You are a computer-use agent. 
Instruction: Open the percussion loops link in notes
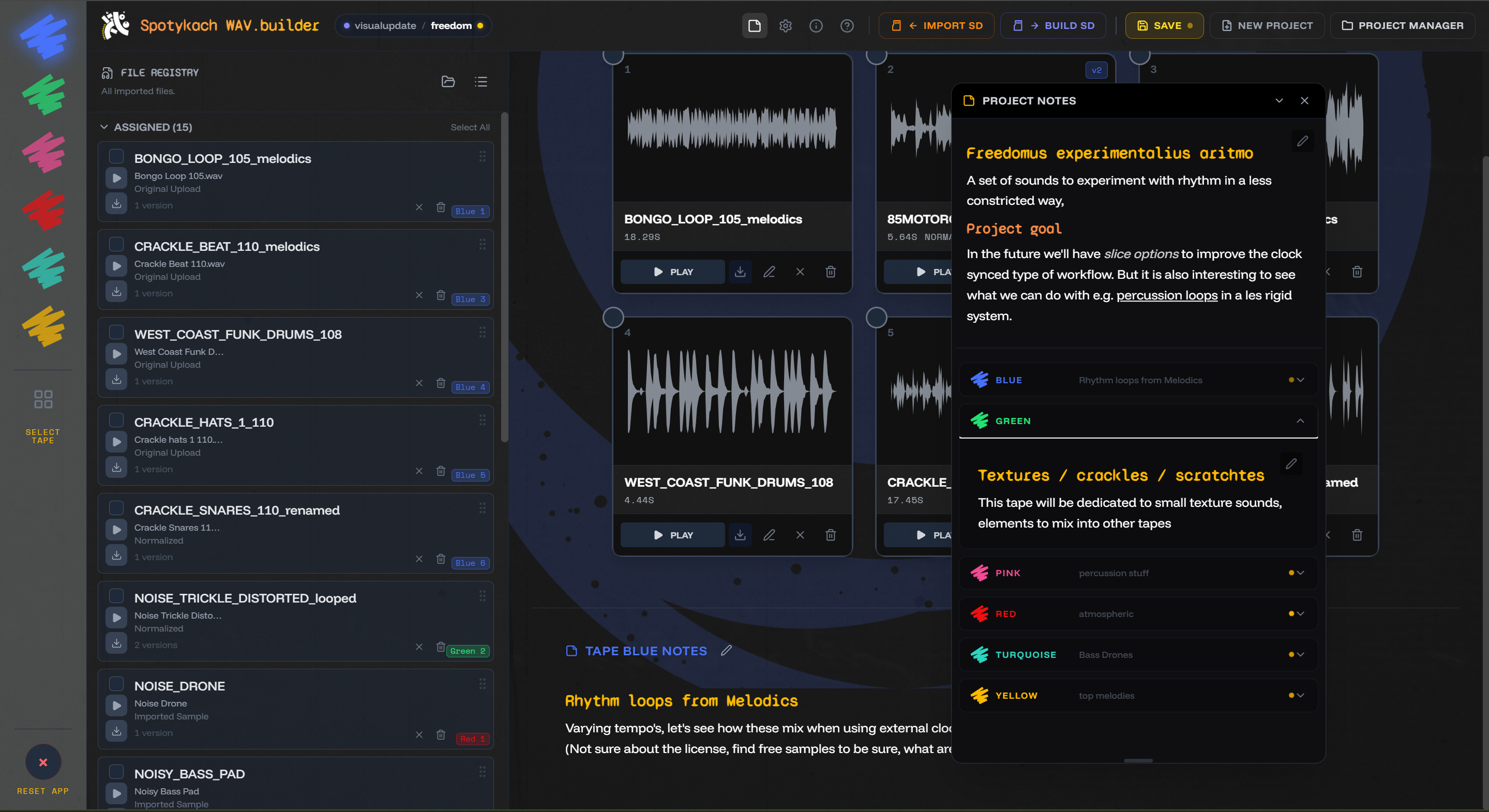pos(1166,295)
